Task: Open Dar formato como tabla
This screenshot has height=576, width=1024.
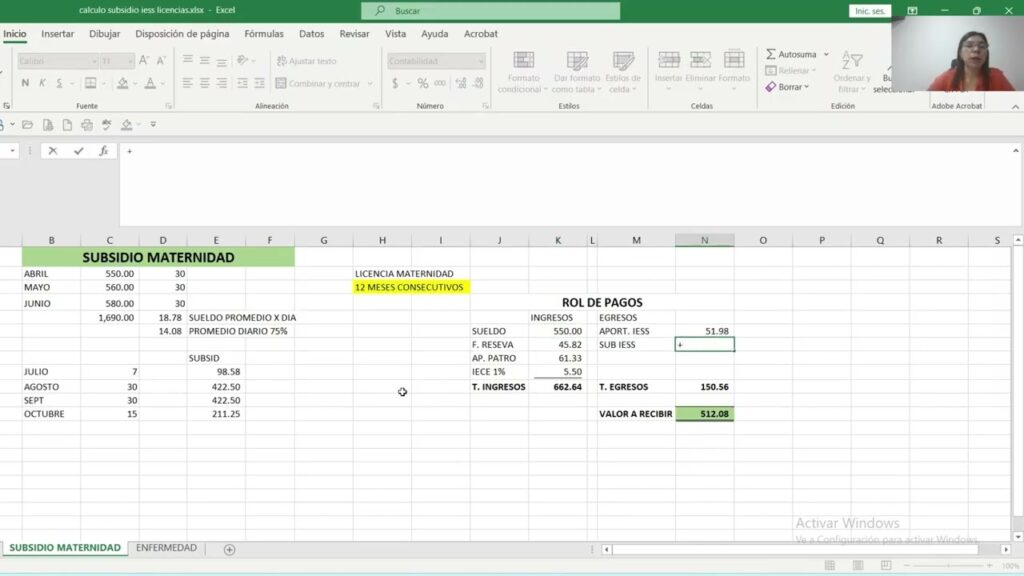Action: [x=576, y=72]
